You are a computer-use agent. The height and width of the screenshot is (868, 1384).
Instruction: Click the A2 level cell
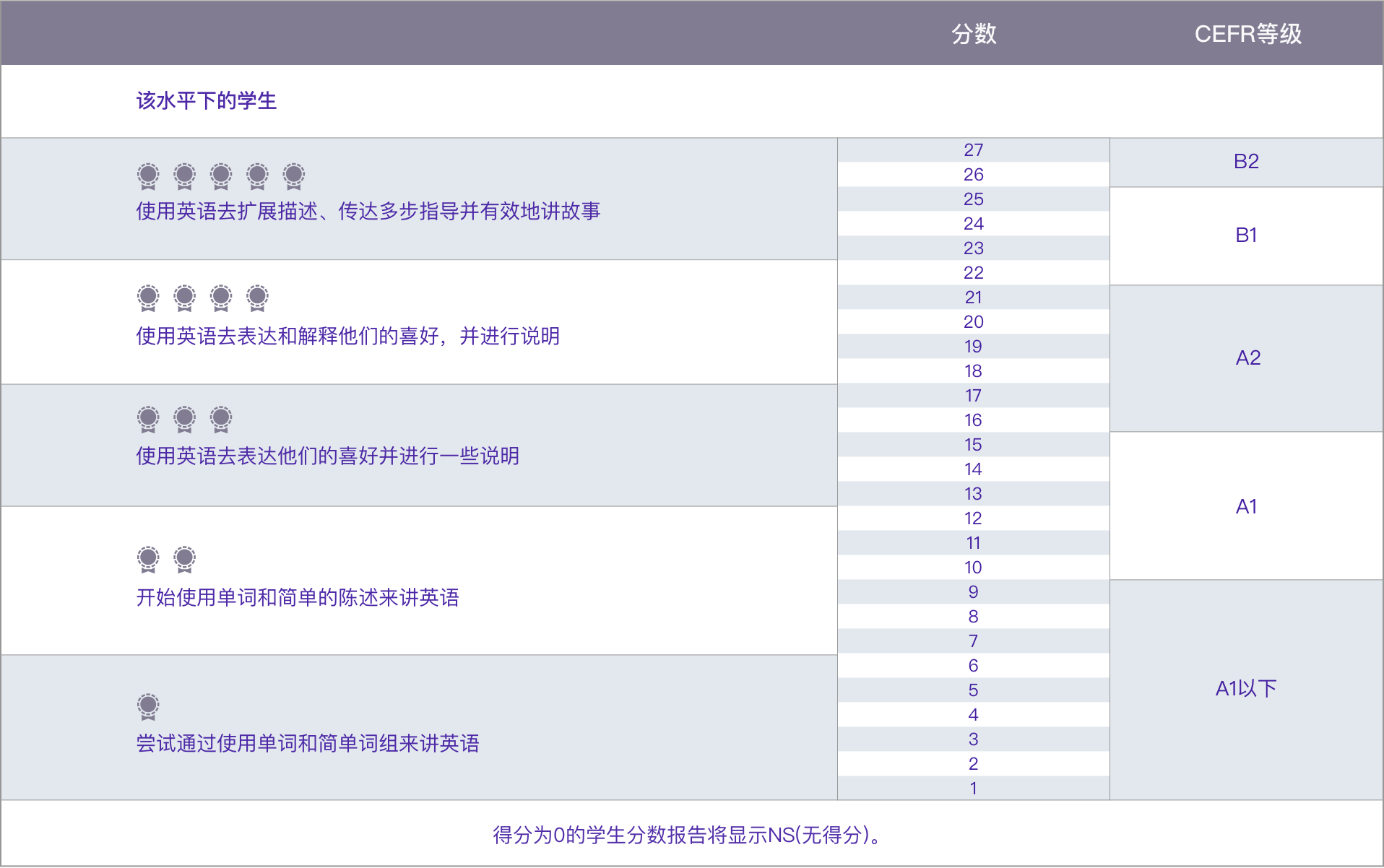1246,358
